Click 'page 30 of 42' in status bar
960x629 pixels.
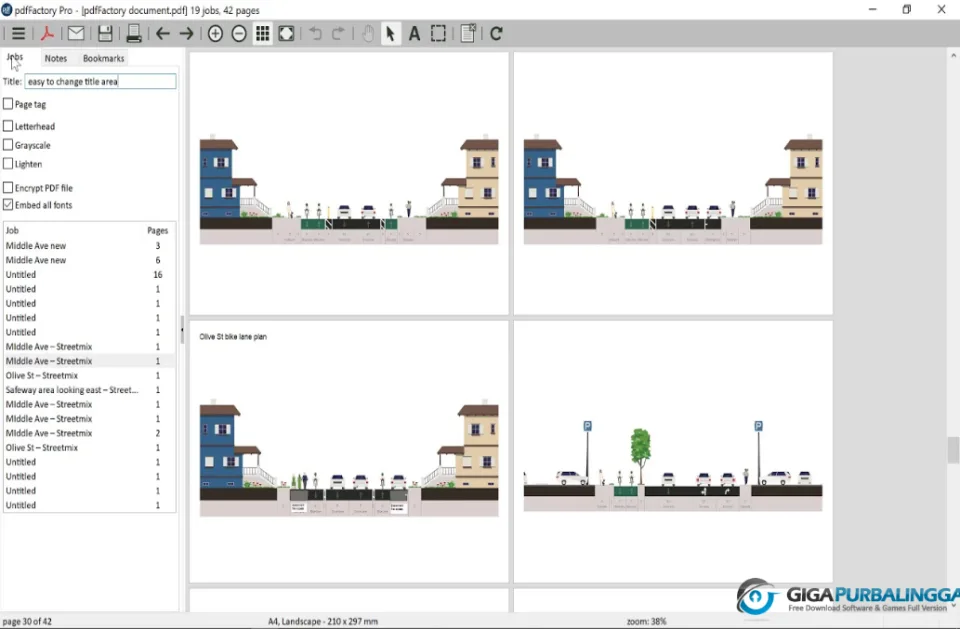pyautogui.click(x=27, y=621)
